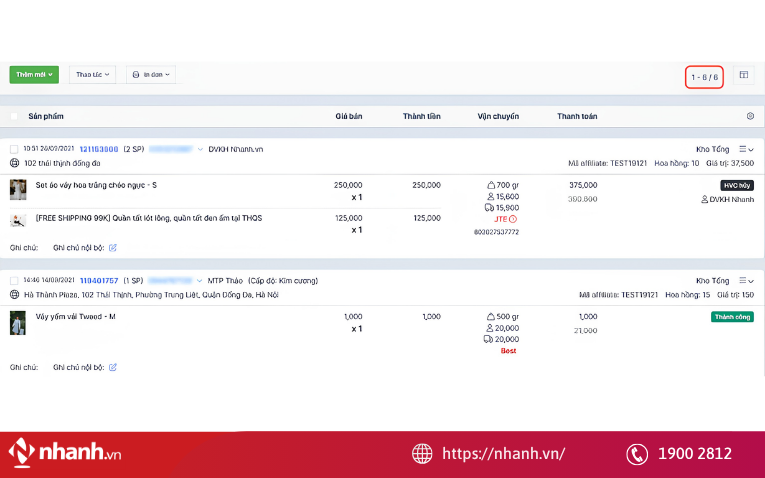
Task: Click the Sản phẩm column header
Action: [x=46, y=116]
